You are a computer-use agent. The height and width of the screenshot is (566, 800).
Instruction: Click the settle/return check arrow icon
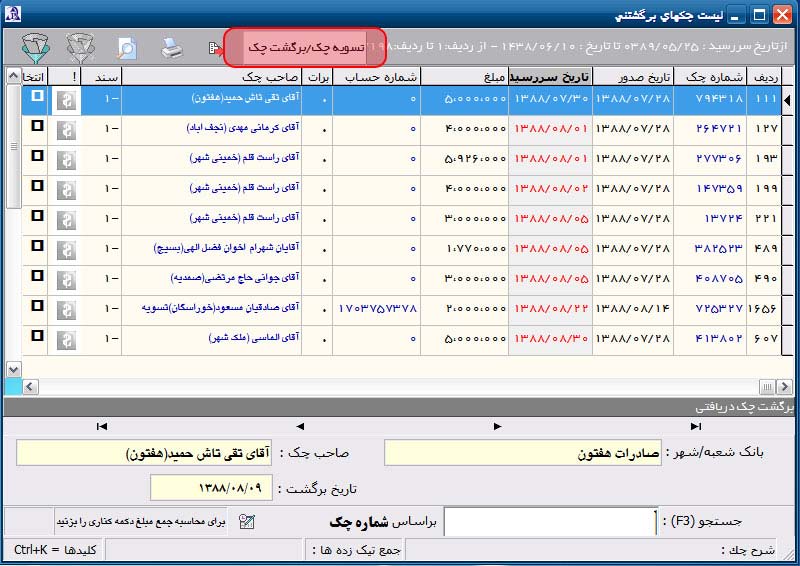(213, 47)
